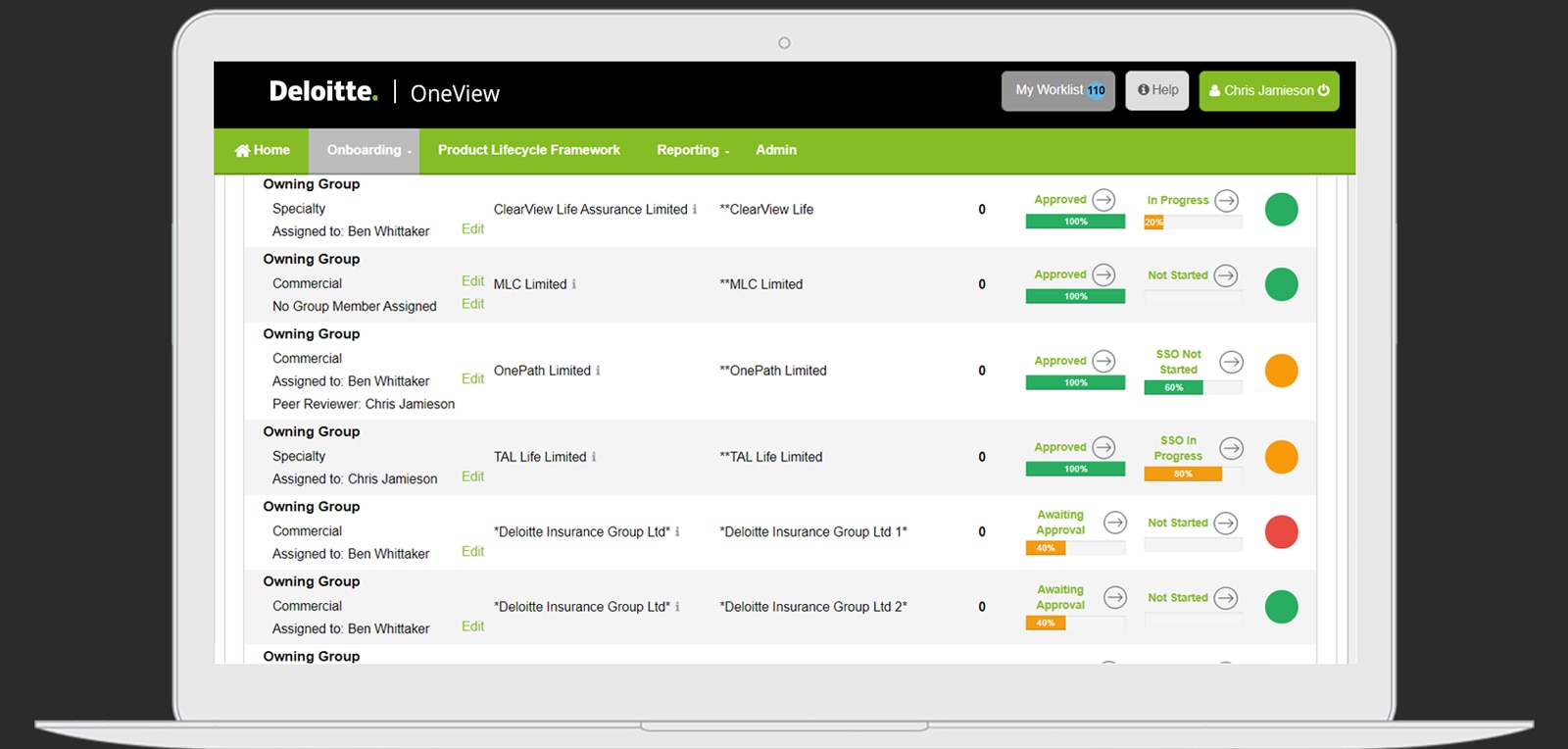The height and width of the screenshot is (749, 1568).
Task: Click Awaiting Approval arrow for Deloitte Insurance Group Ltd 2
Action: point(1115,597)
